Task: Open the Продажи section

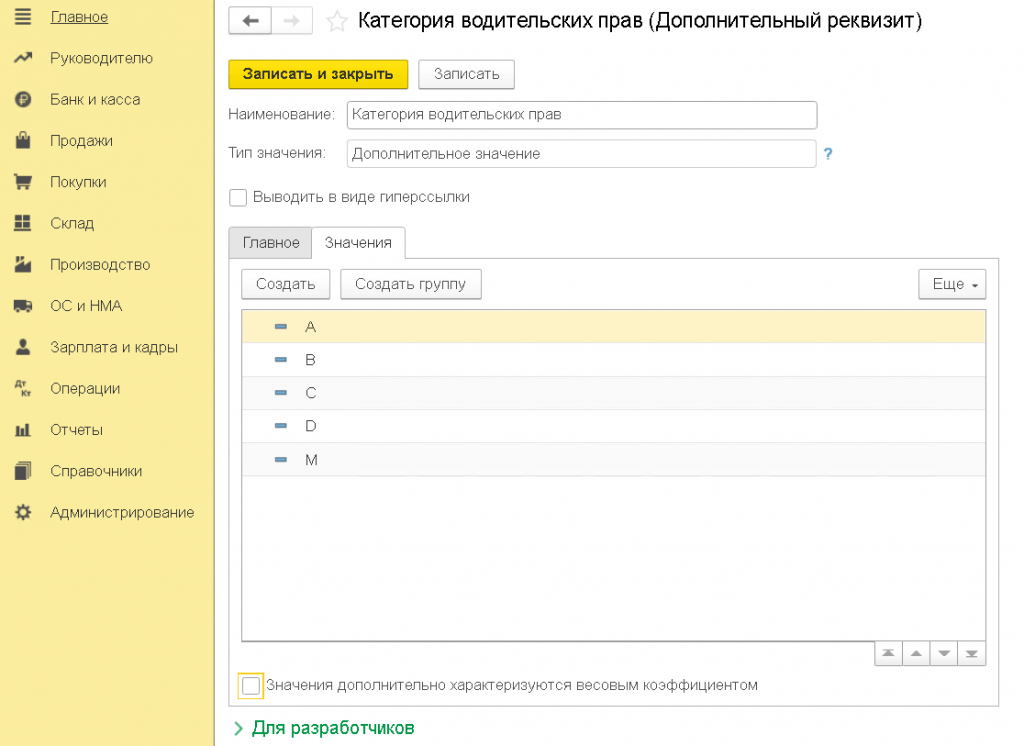Action: pos(81,141)
